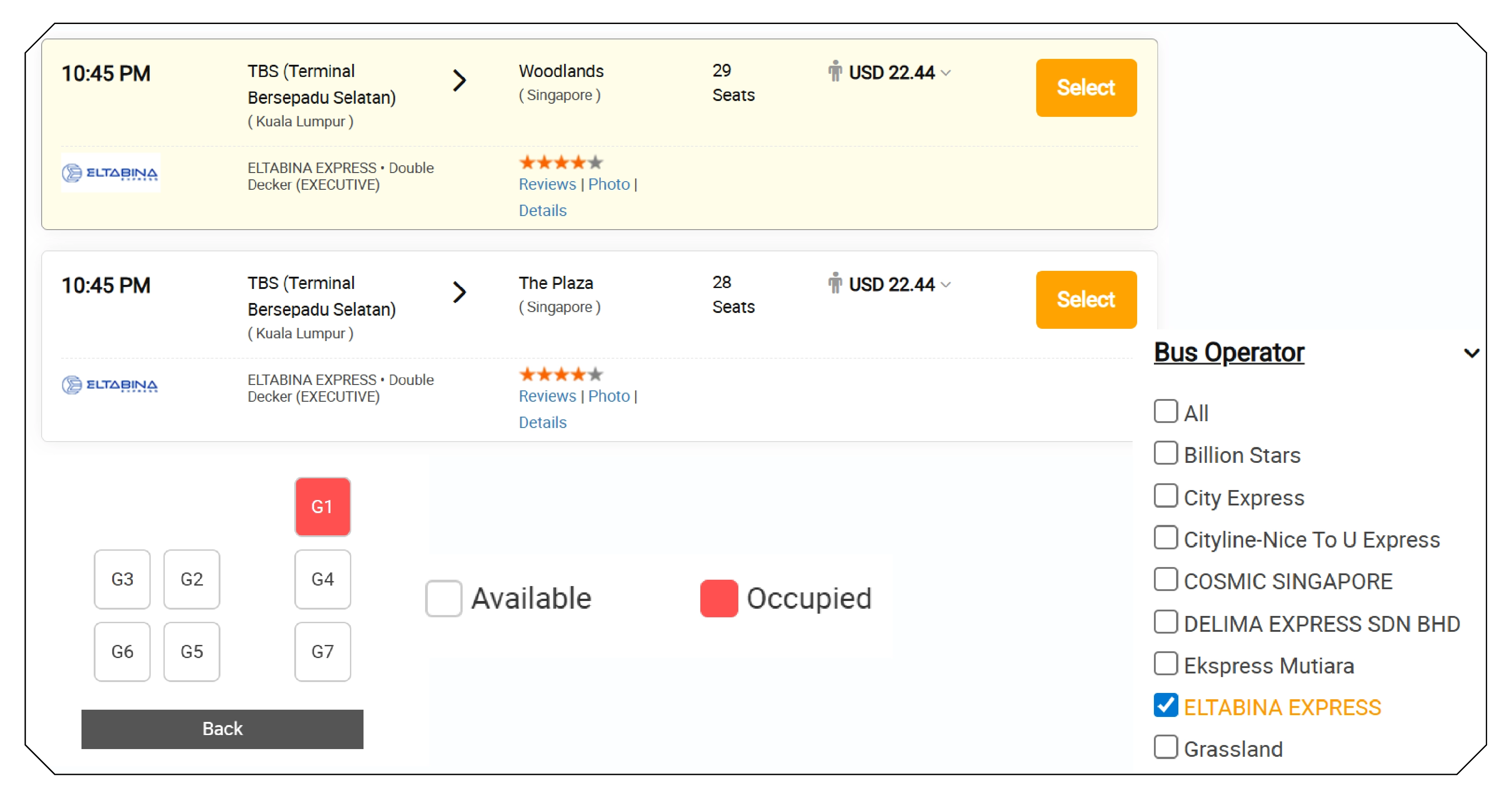Uncheck the ELTABINA EXPRESS operator filter
This screenshot has width=1512, height=798.
(x=1166, y=705)
